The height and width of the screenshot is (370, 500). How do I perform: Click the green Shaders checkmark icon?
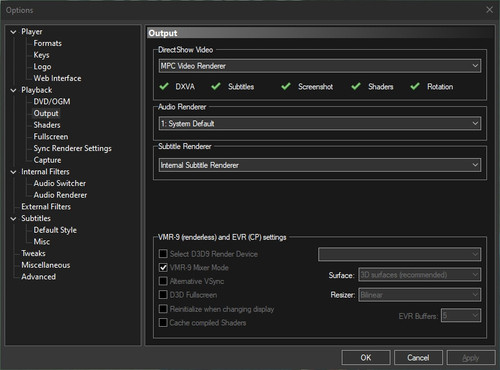tap(356, 86)
